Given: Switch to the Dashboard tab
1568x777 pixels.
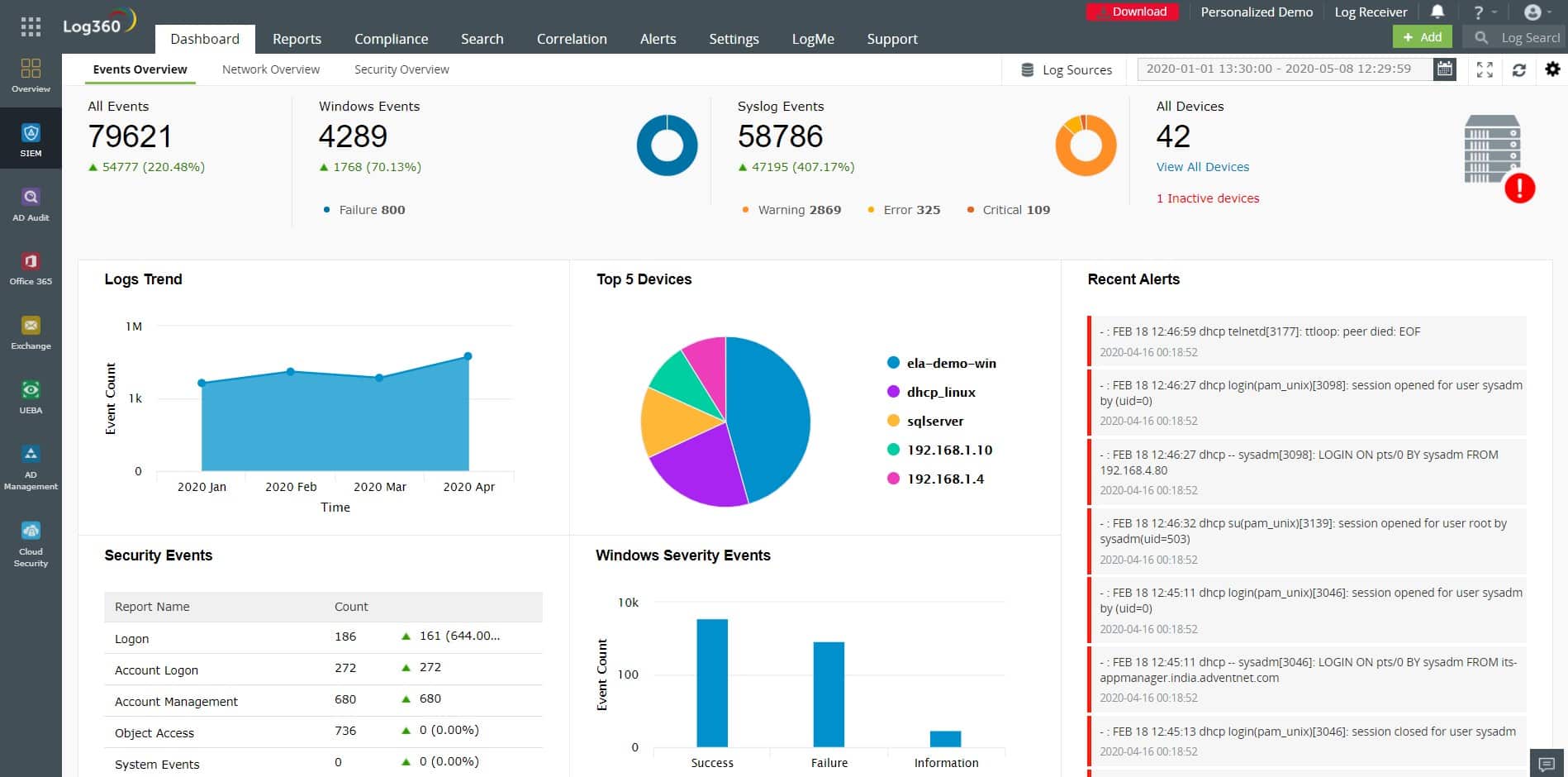Looking at the screenshot, I should pyautogui.click(x=205, y=39).
